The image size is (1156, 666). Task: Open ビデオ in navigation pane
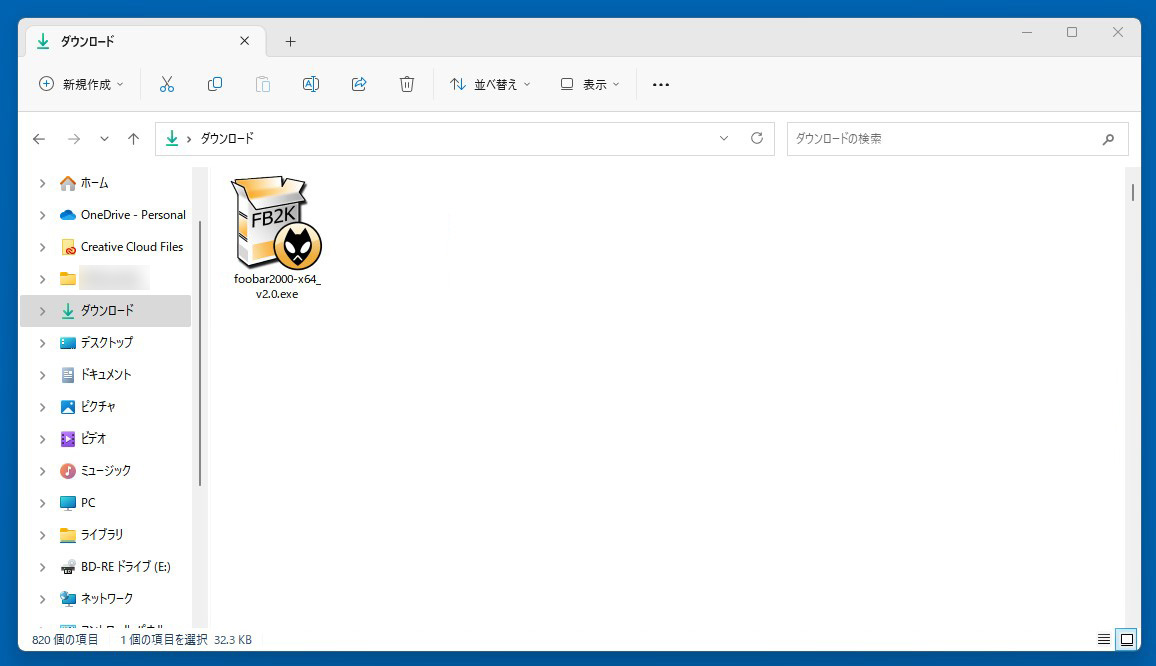[x=93, y=439]
